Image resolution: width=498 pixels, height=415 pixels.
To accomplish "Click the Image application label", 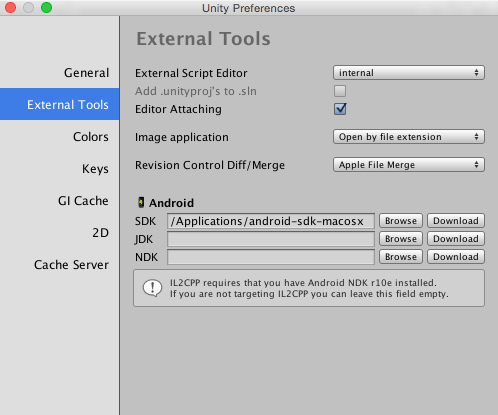I will (182, 137).
